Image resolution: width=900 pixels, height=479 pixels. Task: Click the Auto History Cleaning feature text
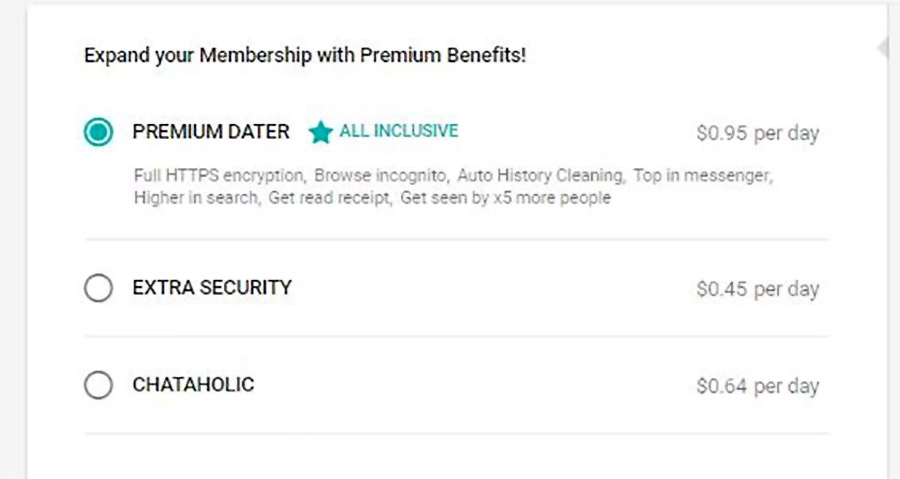click(541, 176)
